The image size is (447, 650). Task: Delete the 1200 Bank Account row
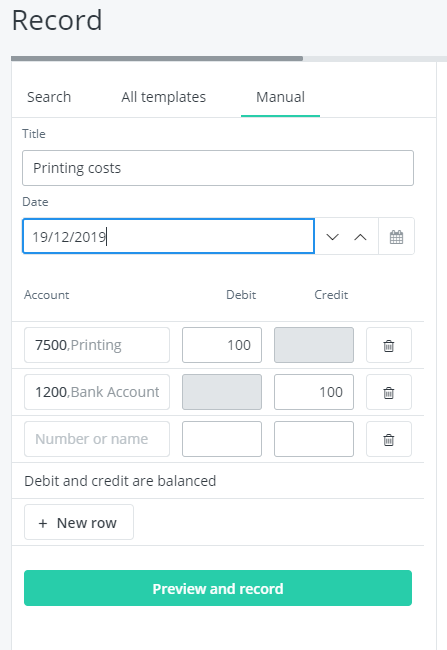tap(389, 392)
